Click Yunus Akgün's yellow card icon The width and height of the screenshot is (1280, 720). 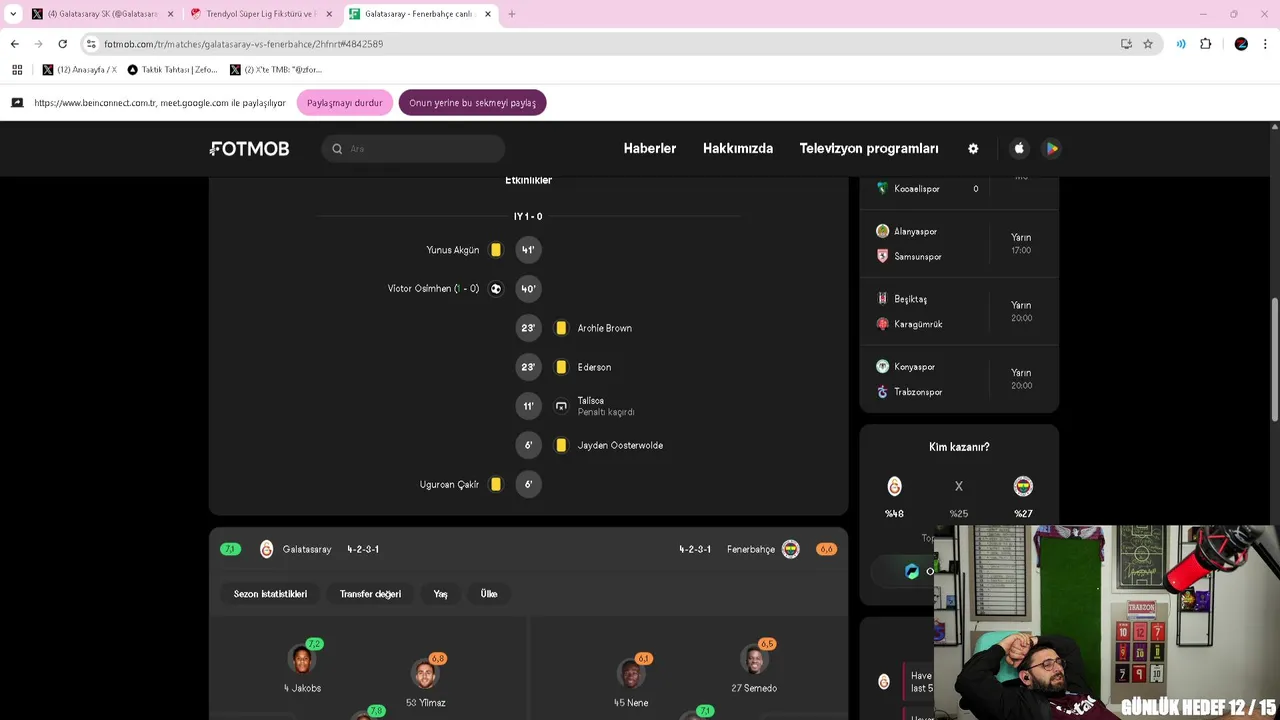(x=496, y=250)
